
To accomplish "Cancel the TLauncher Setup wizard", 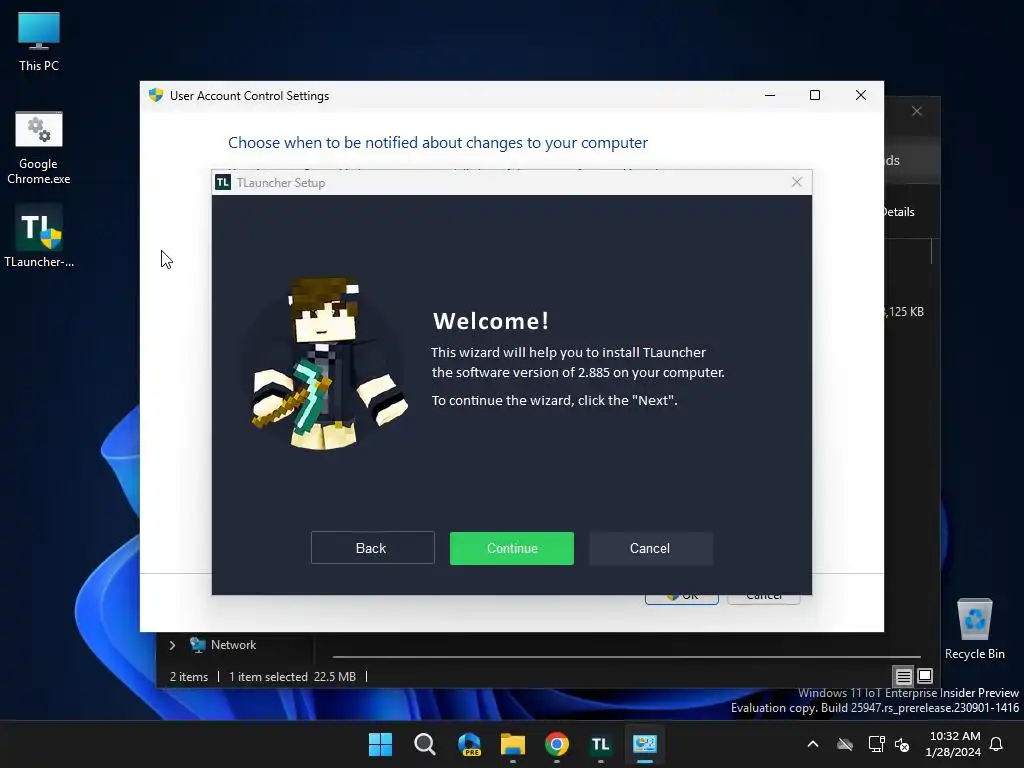I will point(650,548).
